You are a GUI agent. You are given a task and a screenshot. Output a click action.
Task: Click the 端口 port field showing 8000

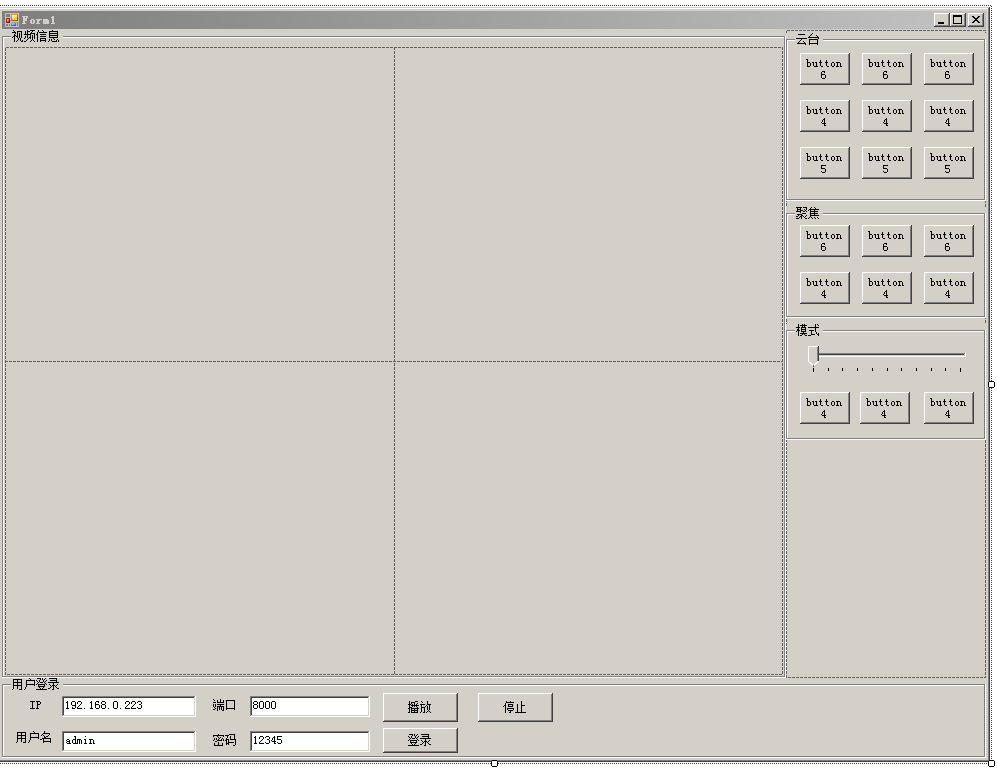[310, 706]
